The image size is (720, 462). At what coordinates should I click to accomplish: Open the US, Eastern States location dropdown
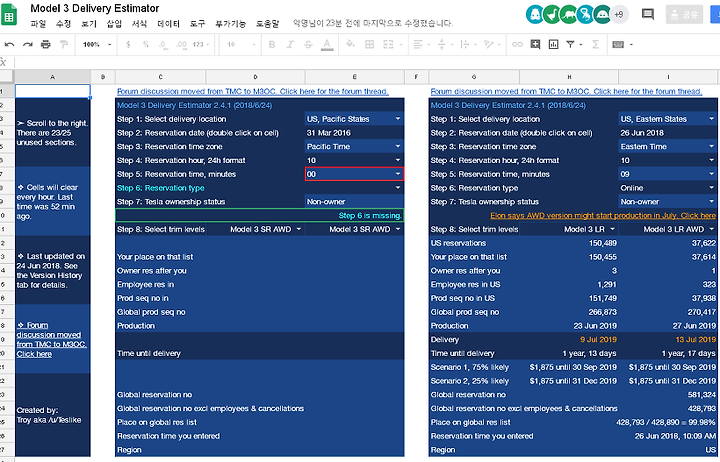(x=712, y=119)
